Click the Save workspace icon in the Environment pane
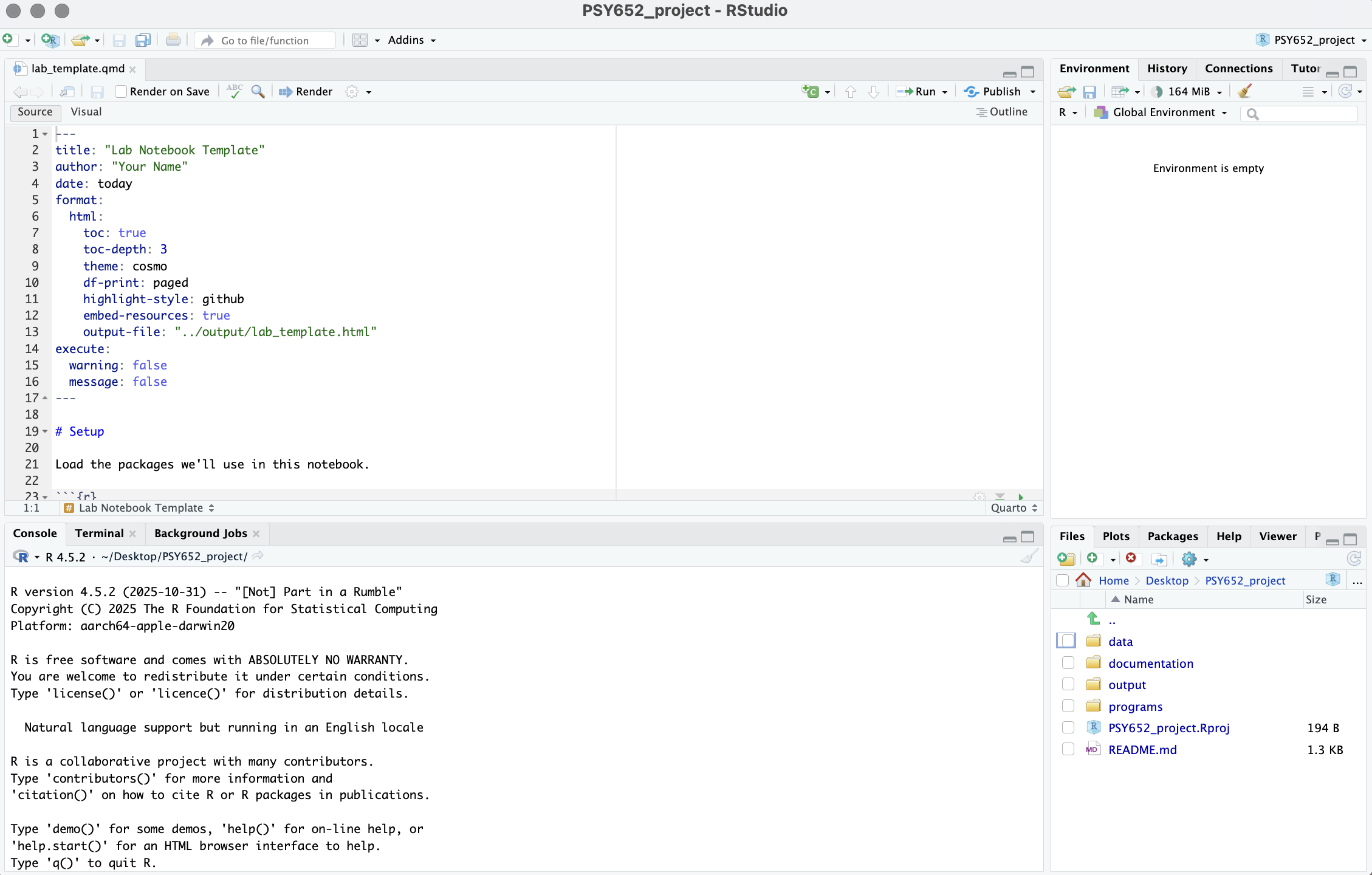The image size is (1372, 875). point(1089,92)
